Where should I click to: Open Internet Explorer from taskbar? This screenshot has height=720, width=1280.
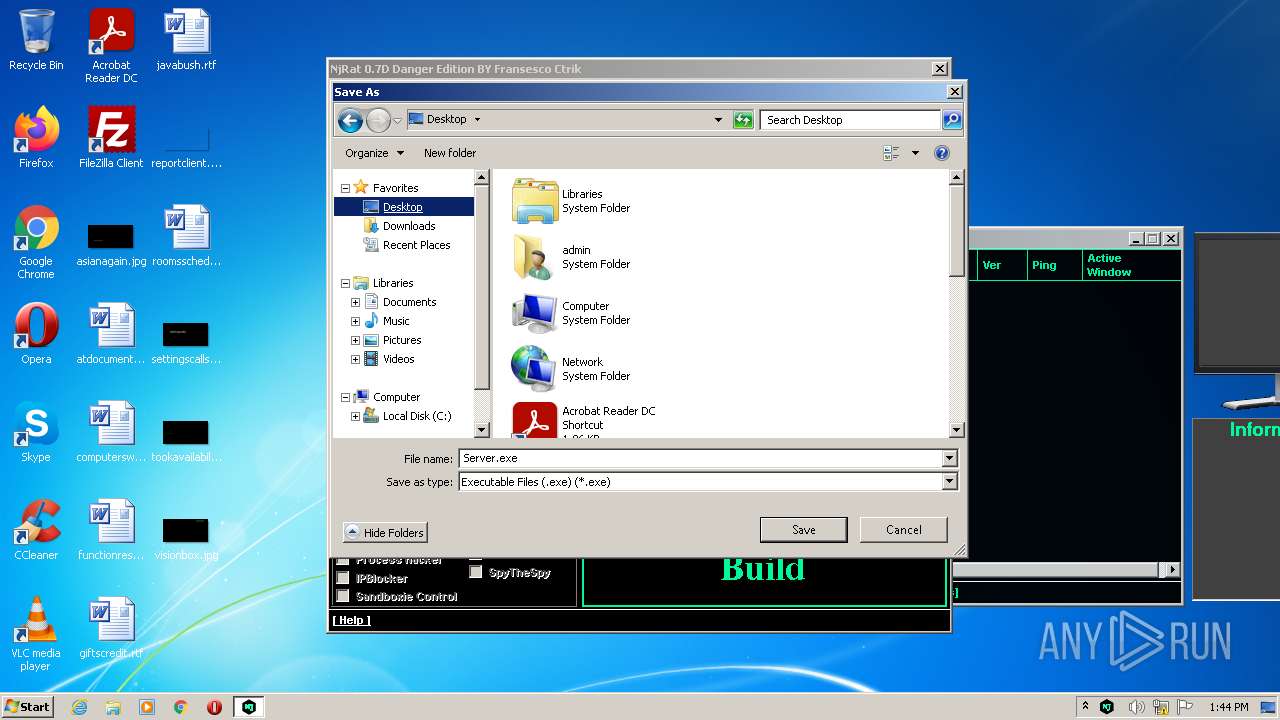pyautogui.click(x=80, y=707)
